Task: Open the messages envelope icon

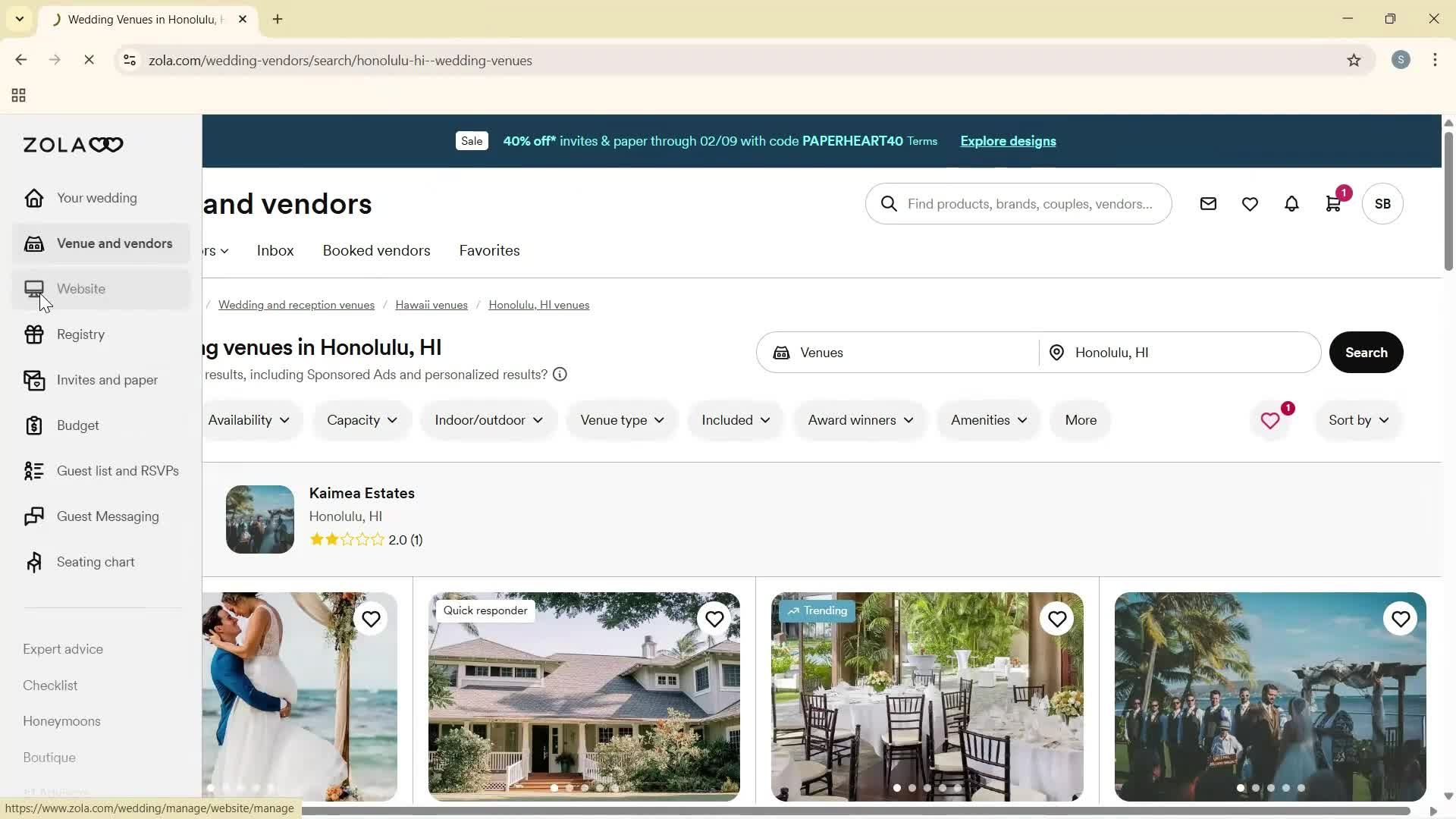Action: click(1208, 203)
